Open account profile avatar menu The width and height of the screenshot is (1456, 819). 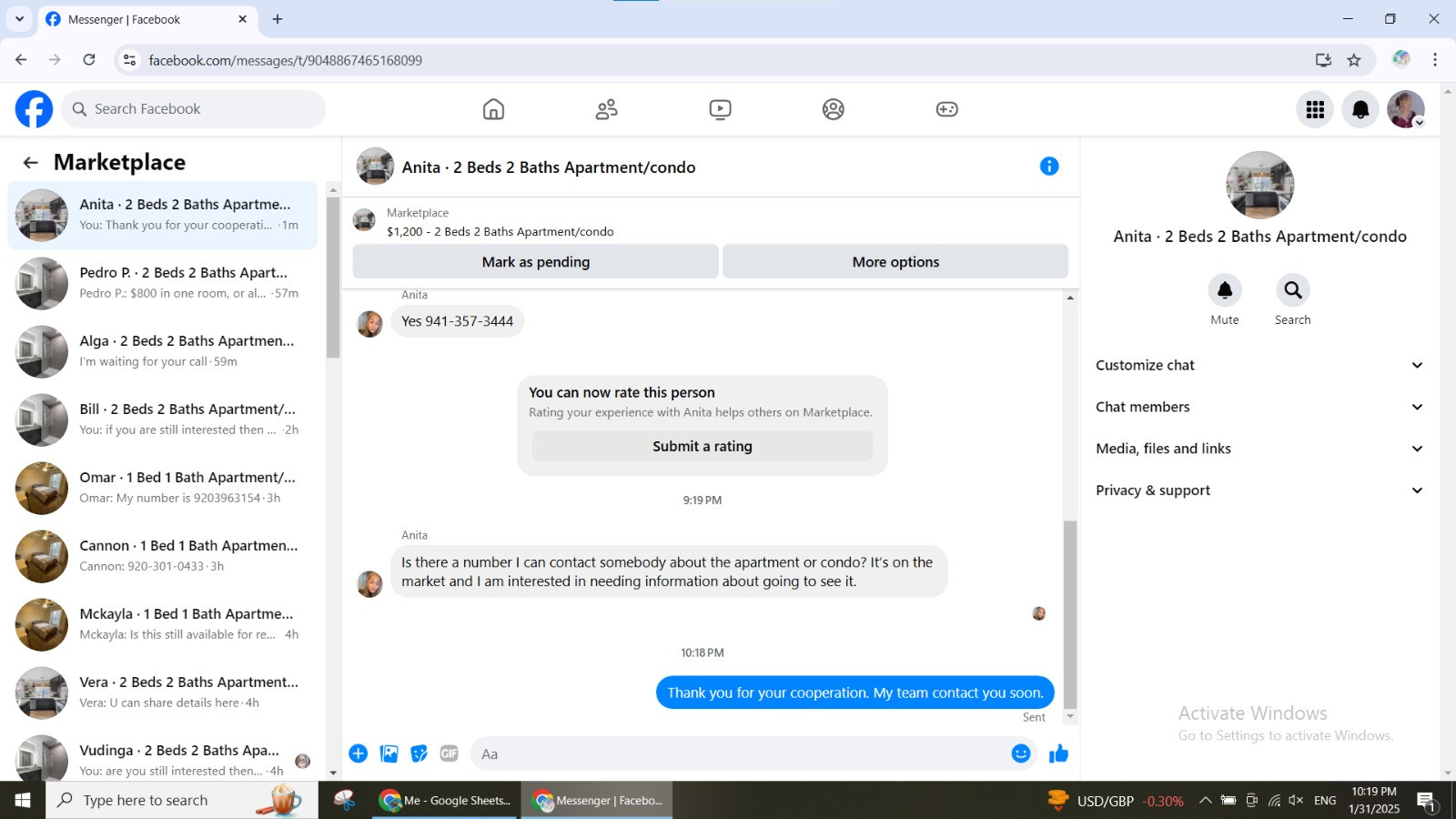point(1406,109)
